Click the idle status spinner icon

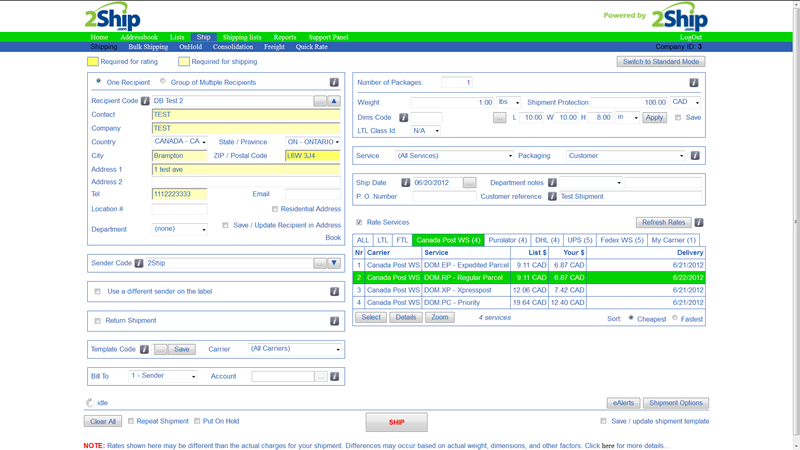pos(90,403)
